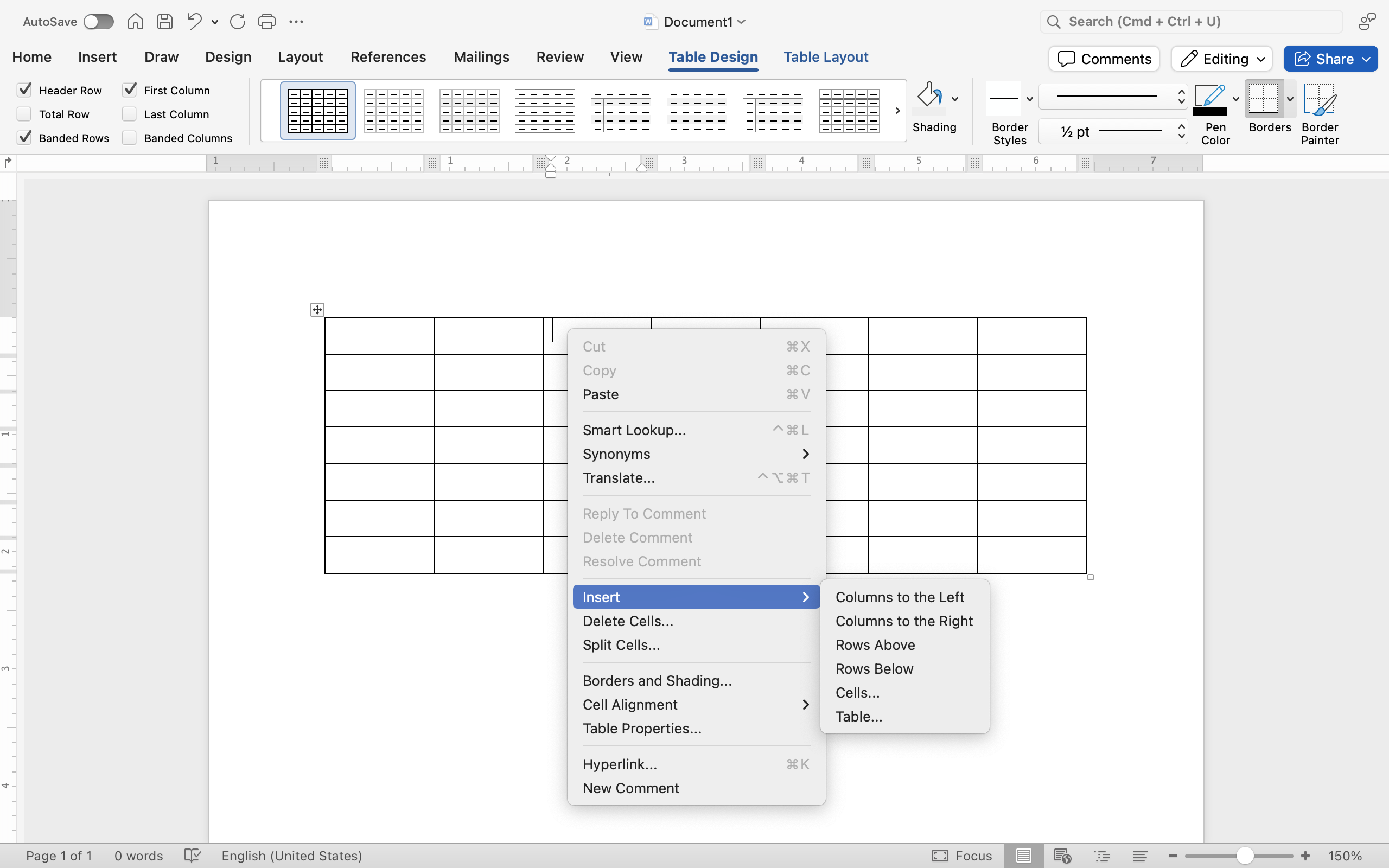Open the ½ pt line weight dropdown

(1113, 131)
